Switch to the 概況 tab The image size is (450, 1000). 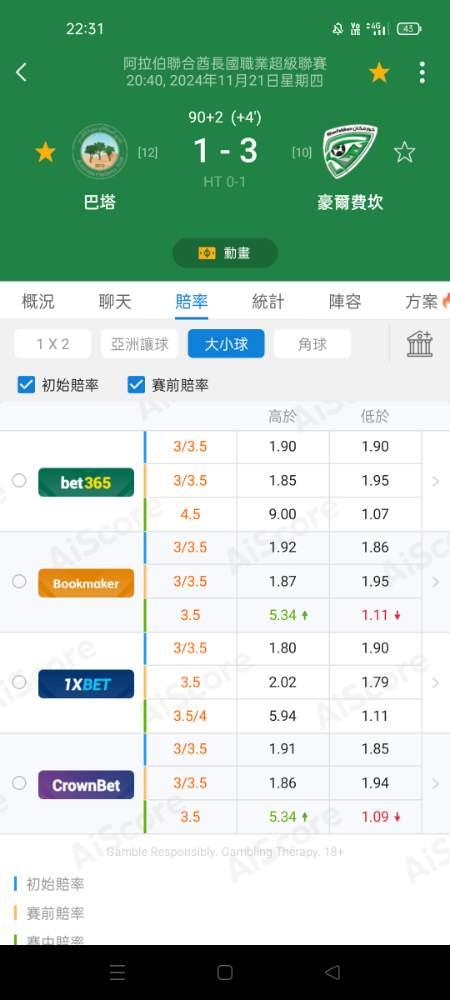point(38,302)
